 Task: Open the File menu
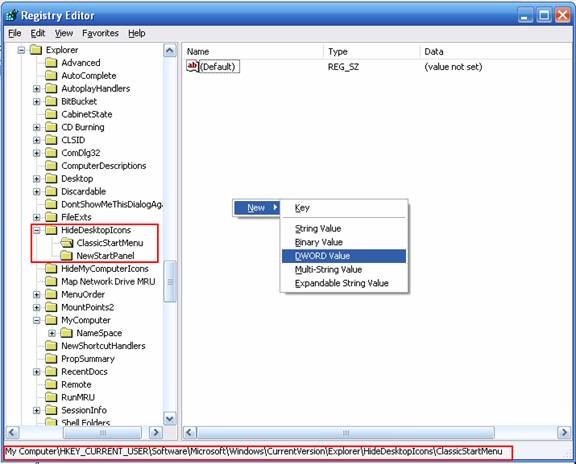pos(15,33)
